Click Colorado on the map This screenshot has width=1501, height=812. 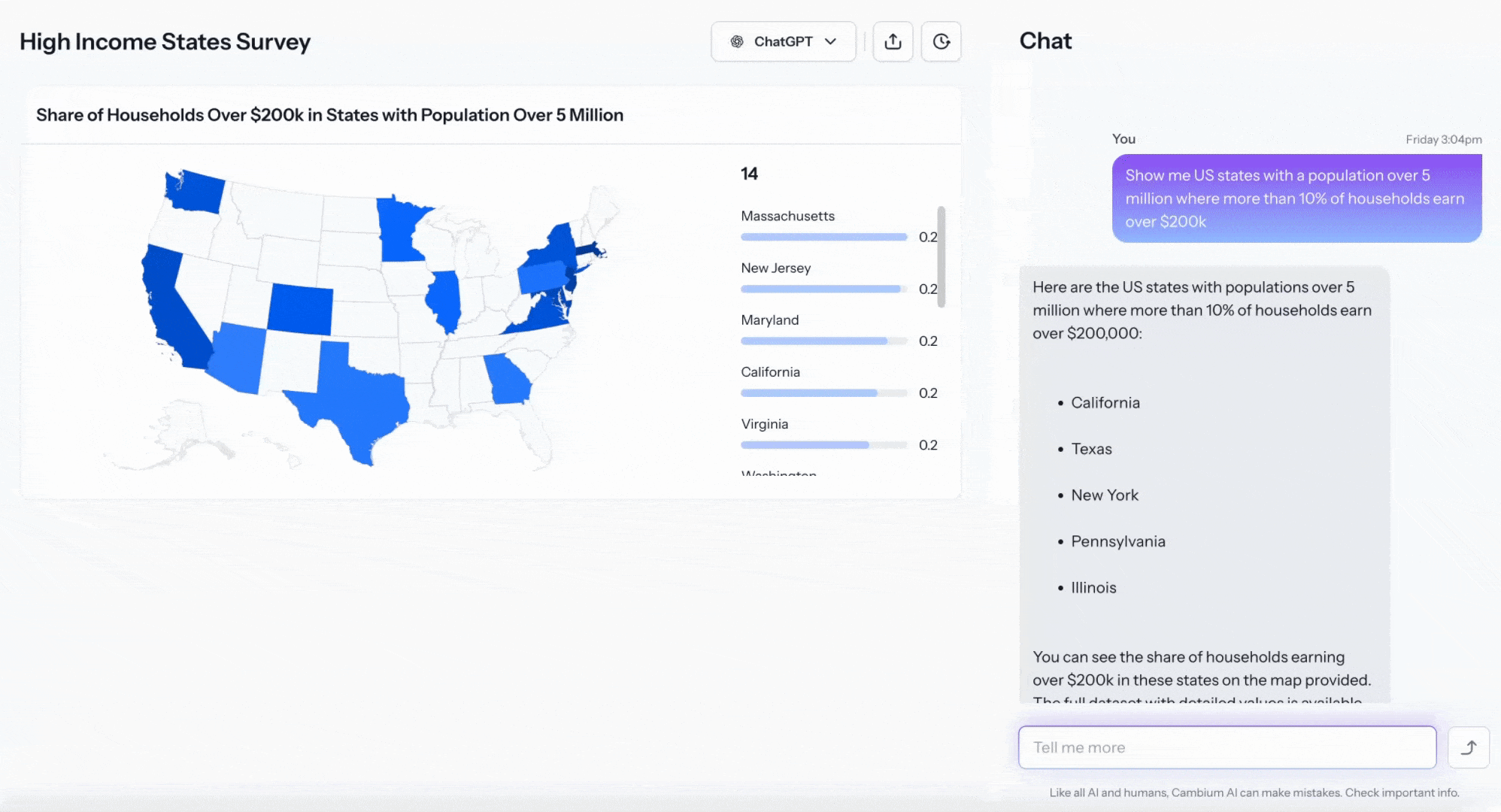[300, 309]
